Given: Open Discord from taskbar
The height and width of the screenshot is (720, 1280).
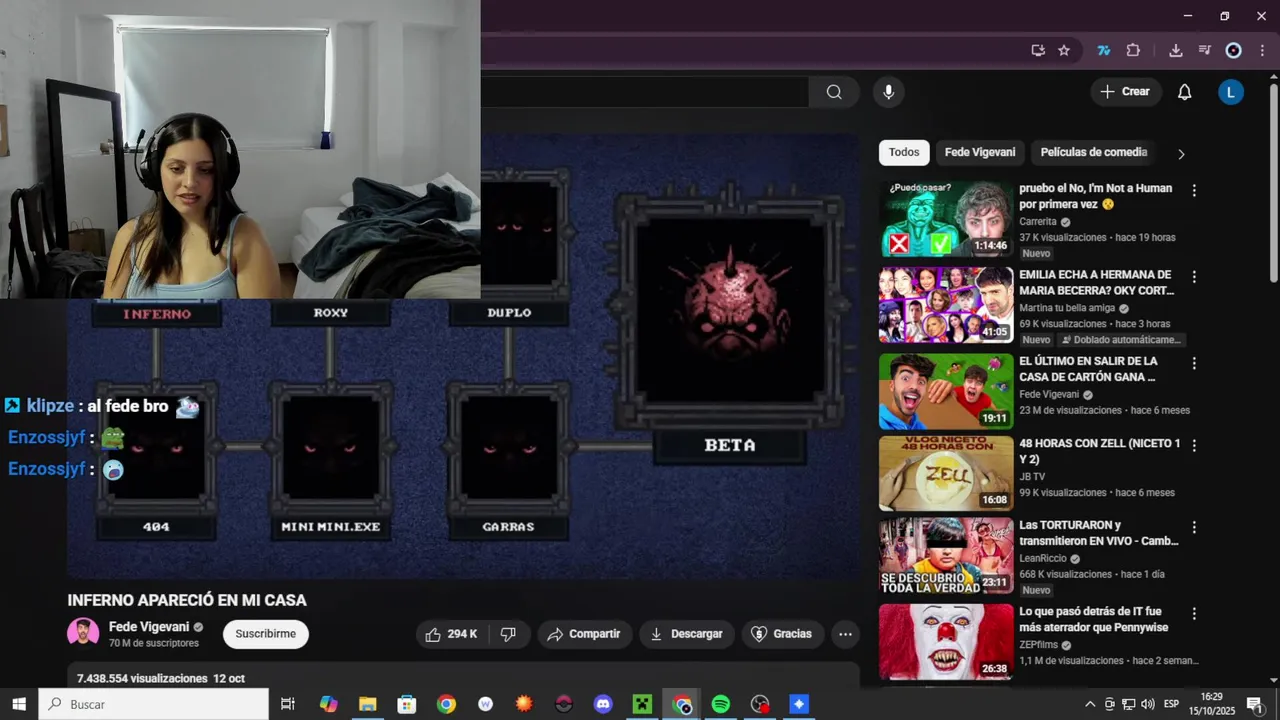Looking at the screenshot, I should pos(603,704).
